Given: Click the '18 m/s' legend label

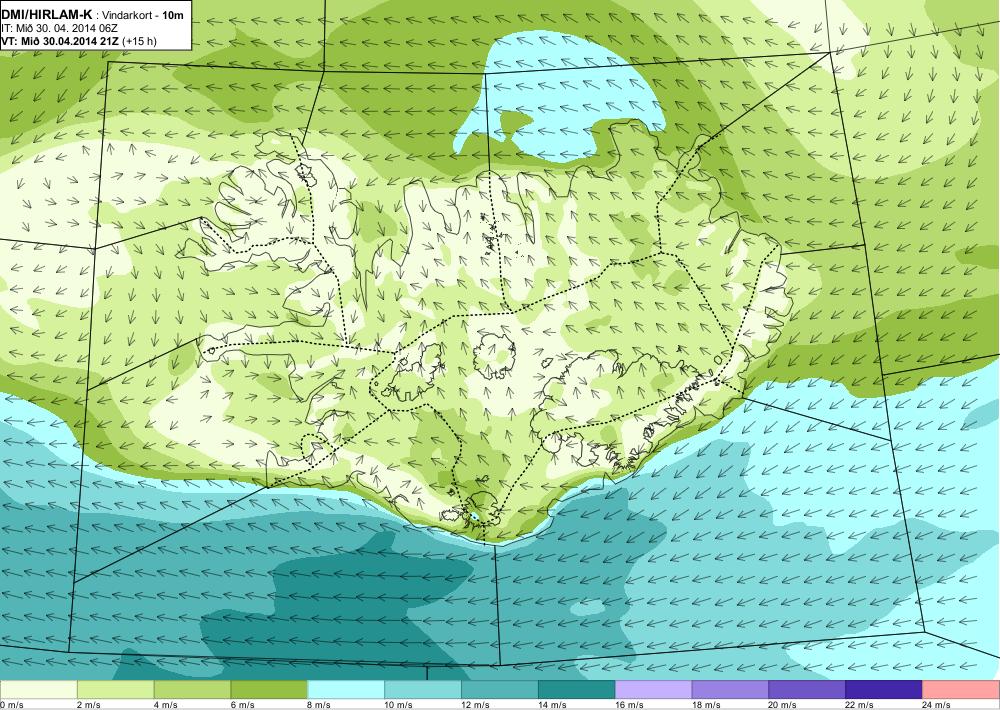Looking at the screenshot, I should click(706, 705).
